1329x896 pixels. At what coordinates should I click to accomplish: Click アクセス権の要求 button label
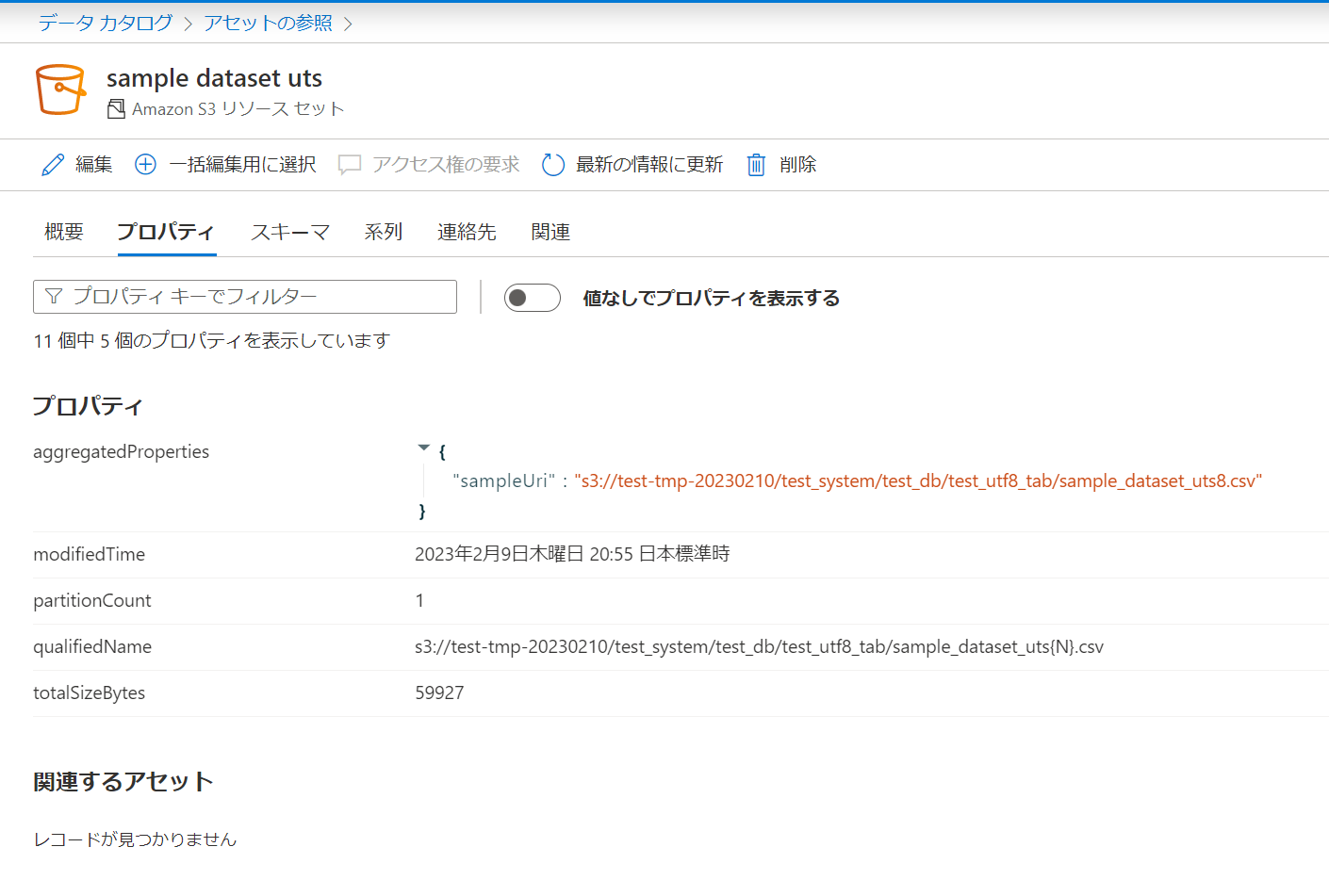click(446, 165)
